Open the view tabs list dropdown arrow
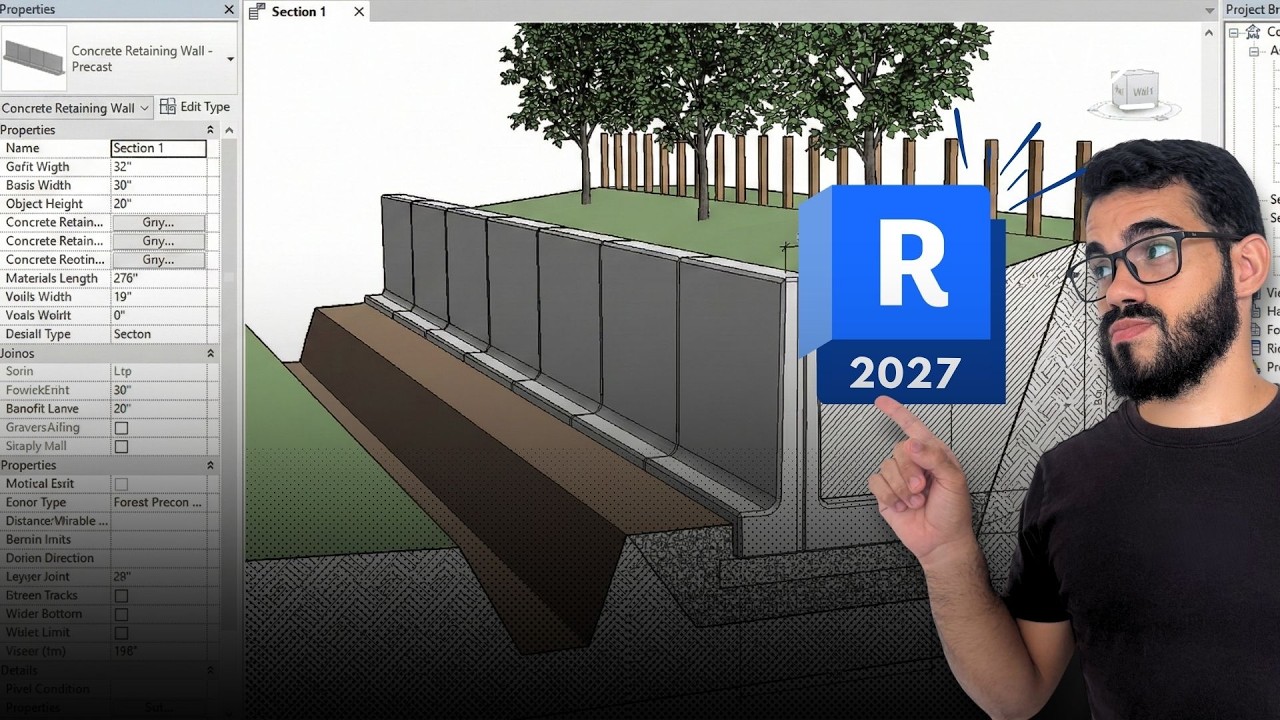 coord(1211,13)
